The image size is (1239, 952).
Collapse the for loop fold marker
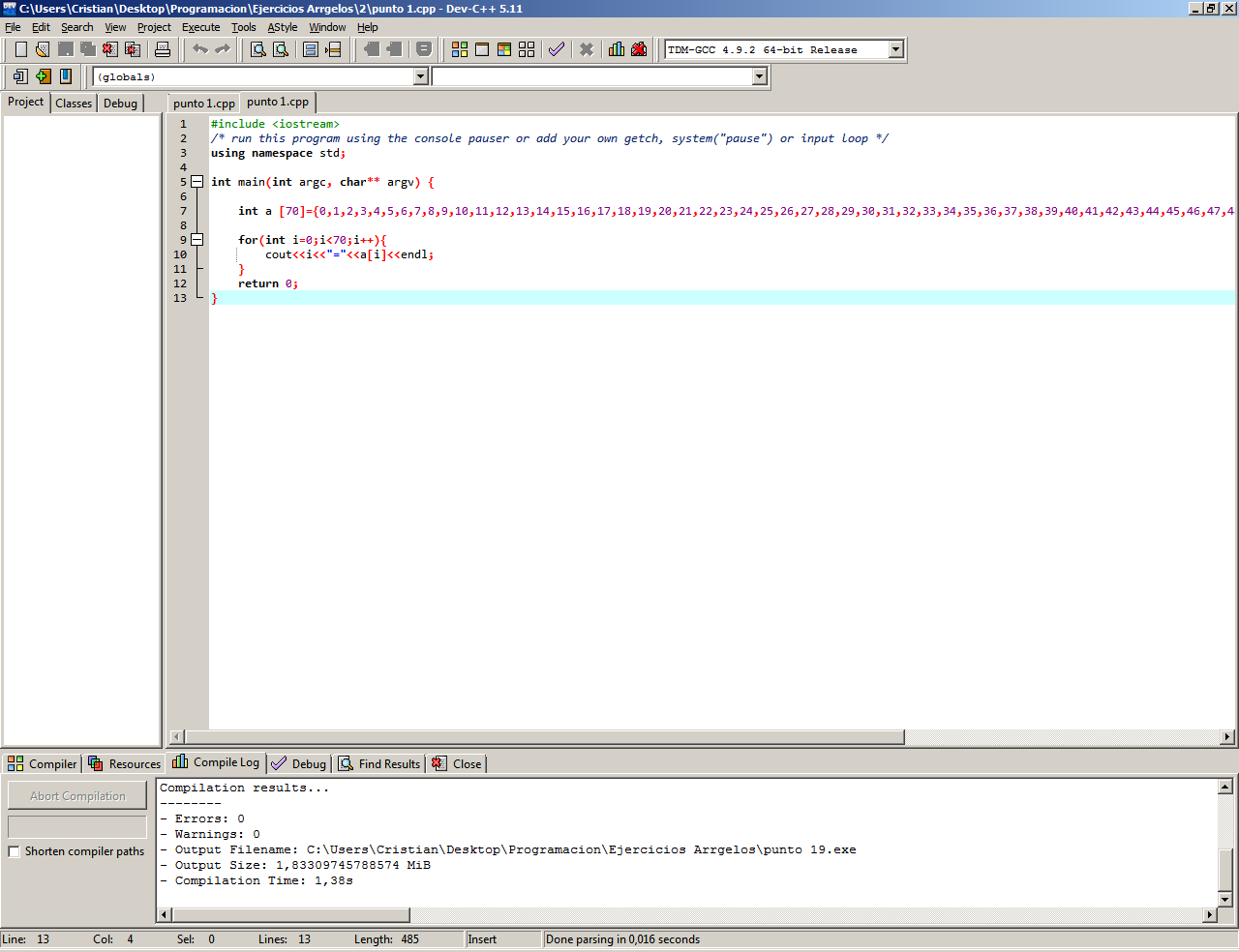coord(196,240)
